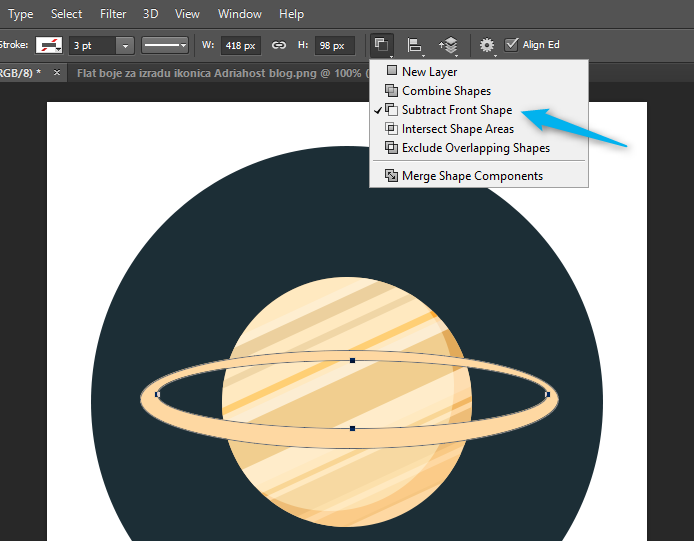Close the RGB/8 document tab

click(57, 72)
